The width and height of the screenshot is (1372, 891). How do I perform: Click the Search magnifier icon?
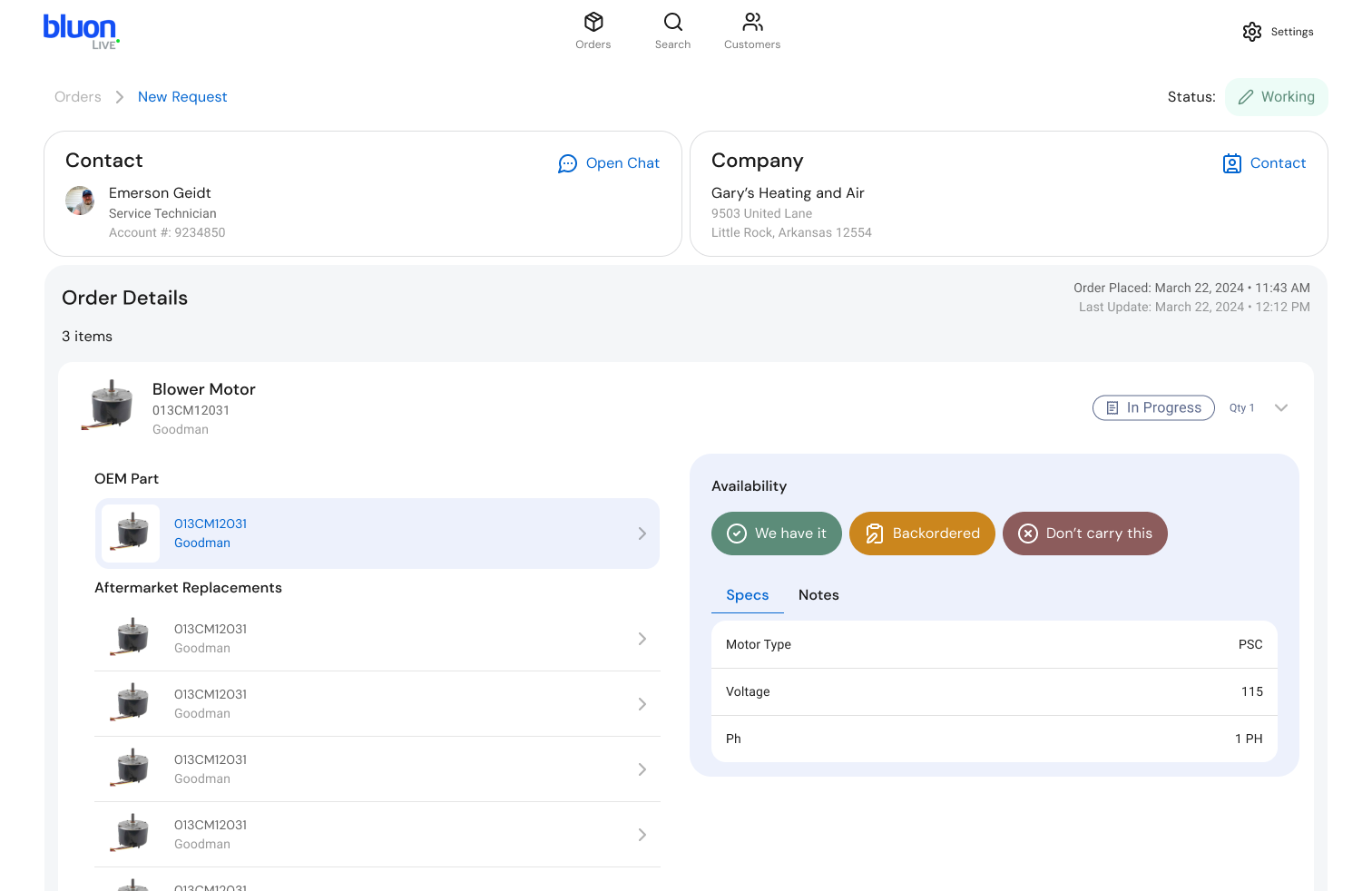coord(673,22)
